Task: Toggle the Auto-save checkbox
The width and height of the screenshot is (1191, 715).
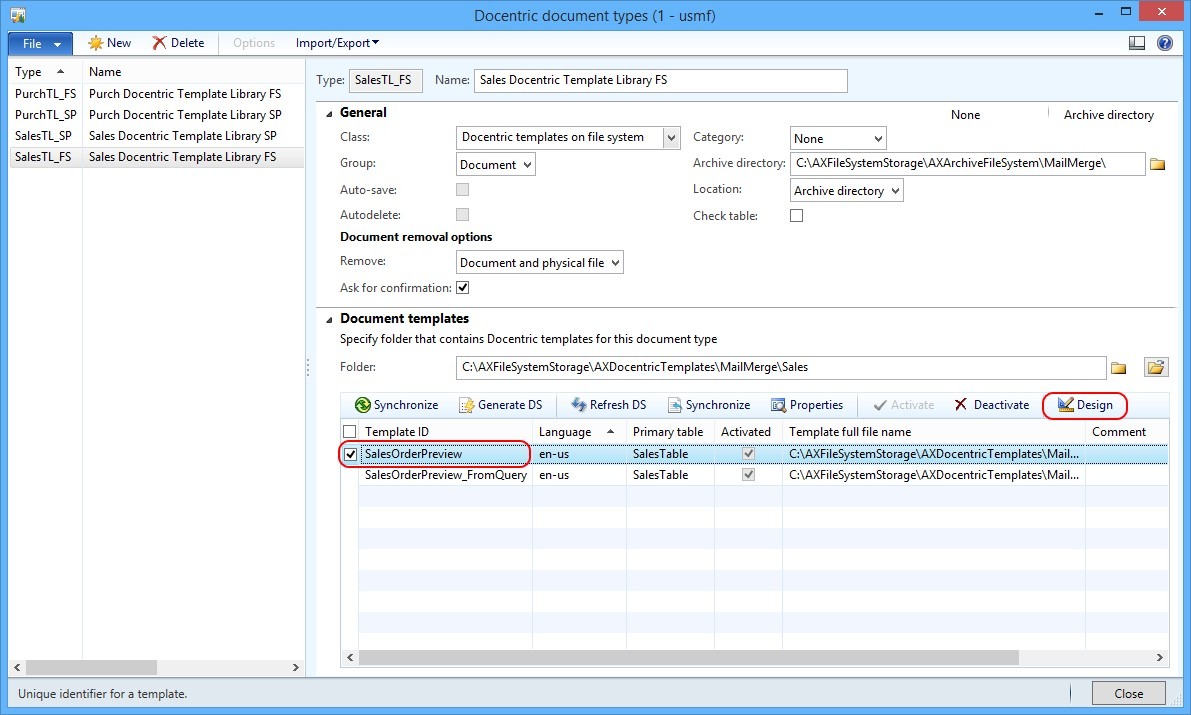Action: pos(463,189)
